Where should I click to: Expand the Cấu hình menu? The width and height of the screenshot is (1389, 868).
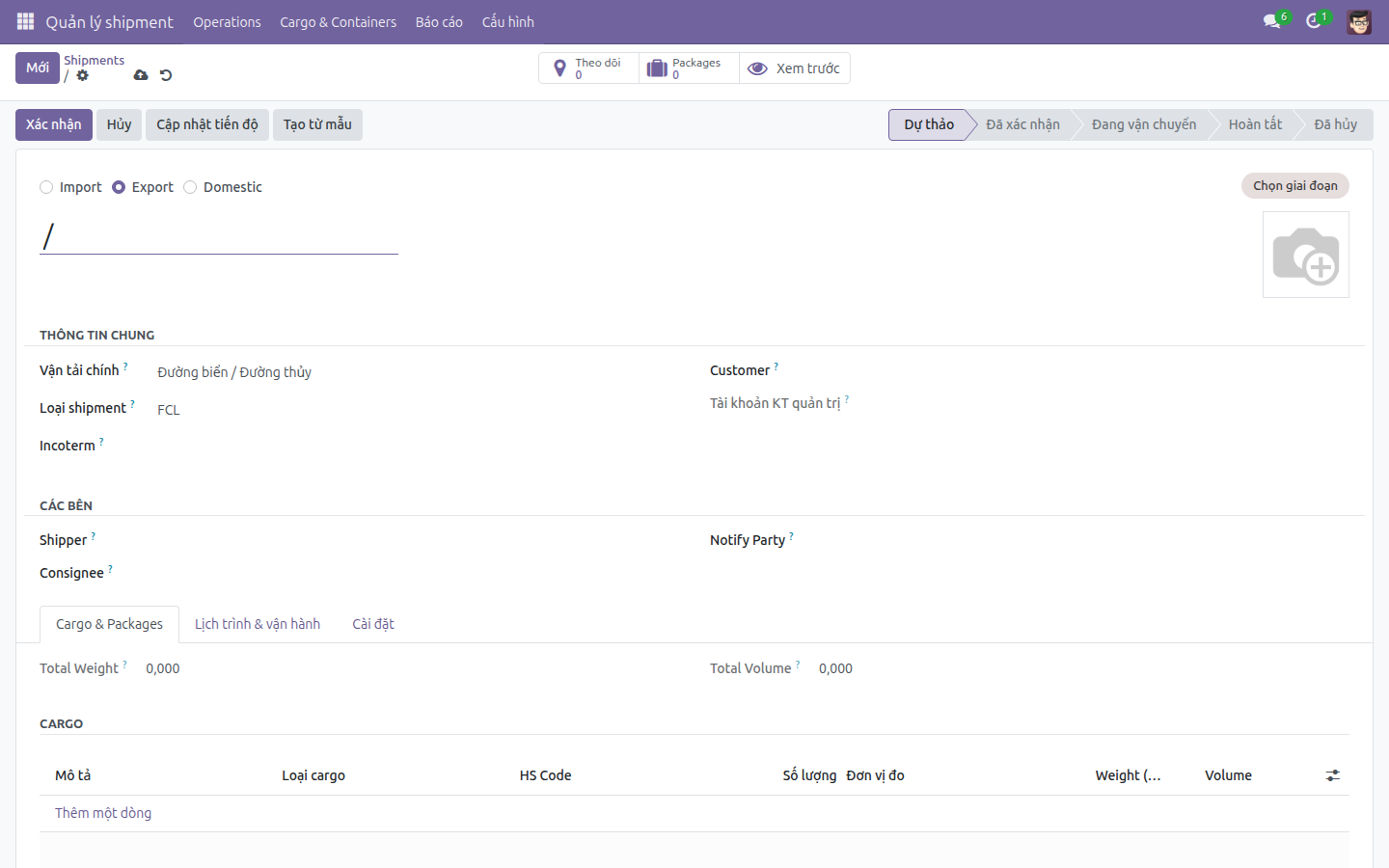pos(508,22)
